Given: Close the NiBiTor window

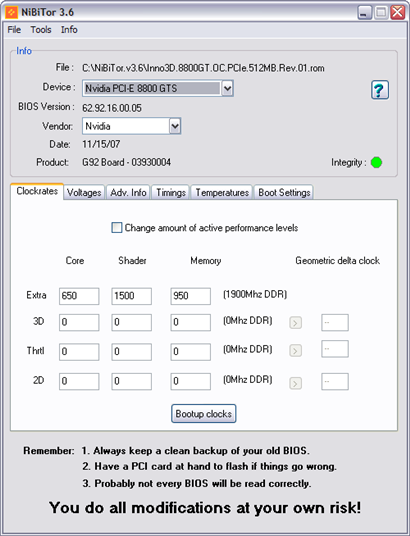Looking at the screenshot, I should pyautogui.click(x=398, y=12).
